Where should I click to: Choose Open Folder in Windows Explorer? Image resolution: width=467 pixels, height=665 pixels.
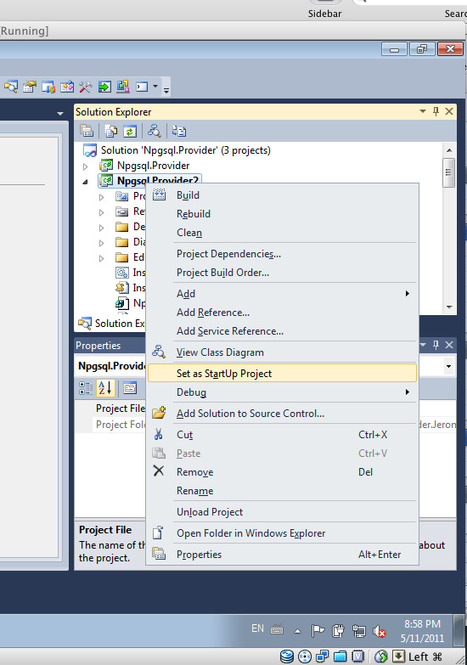pyautogui.click(x=282, y=533)
